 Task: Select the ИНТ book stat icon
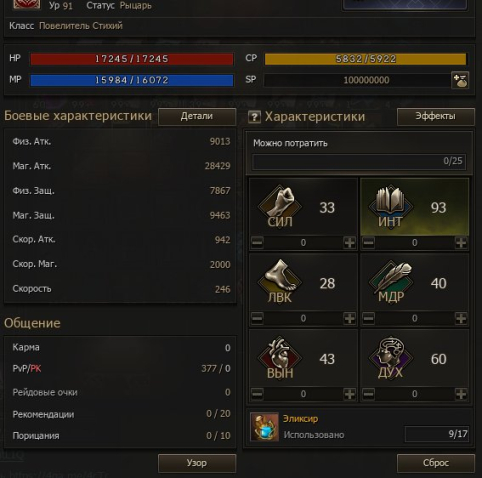pyautogui.click(x=391, y=206)
